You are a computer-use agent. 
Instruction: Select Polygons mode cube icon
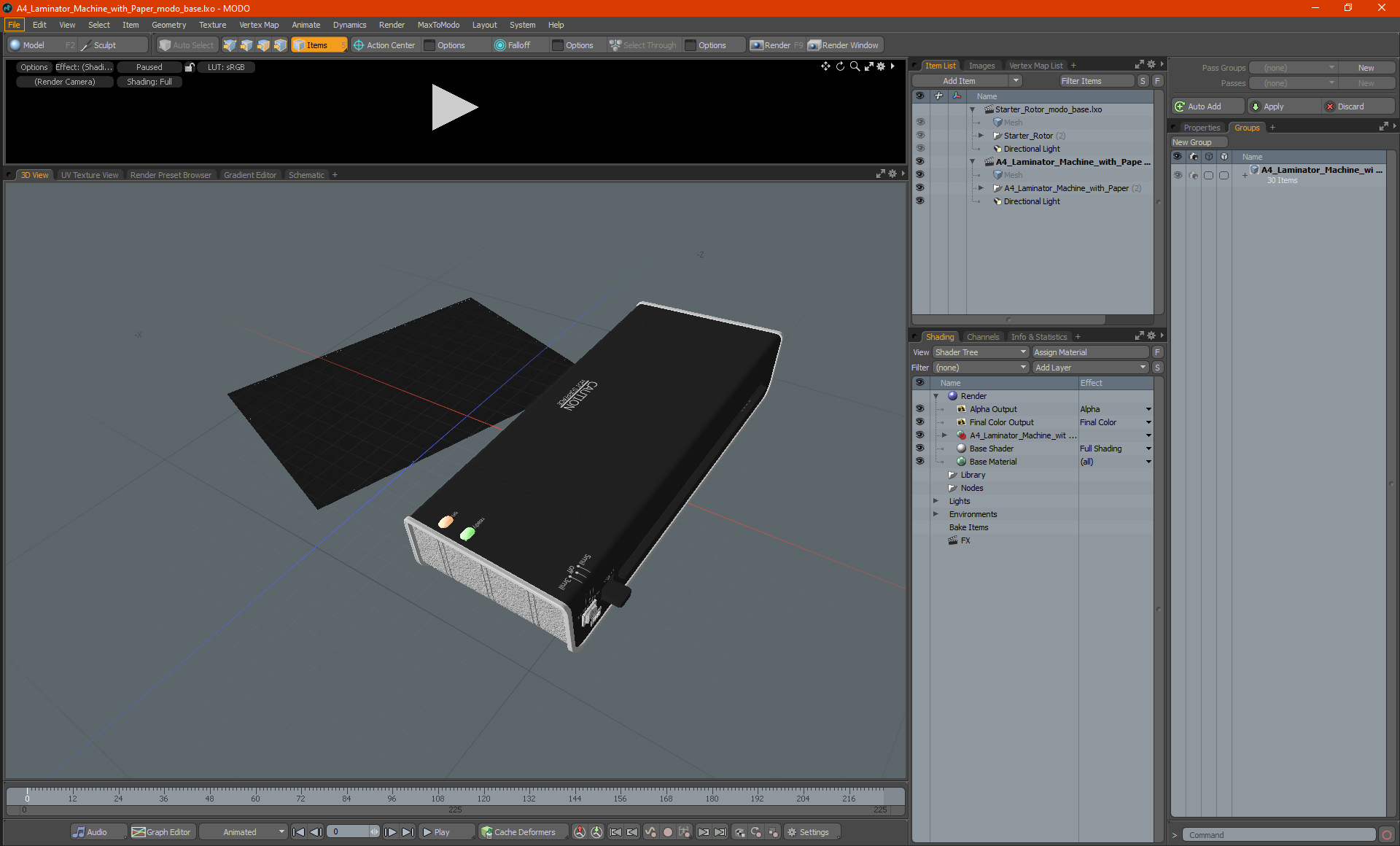263,45
